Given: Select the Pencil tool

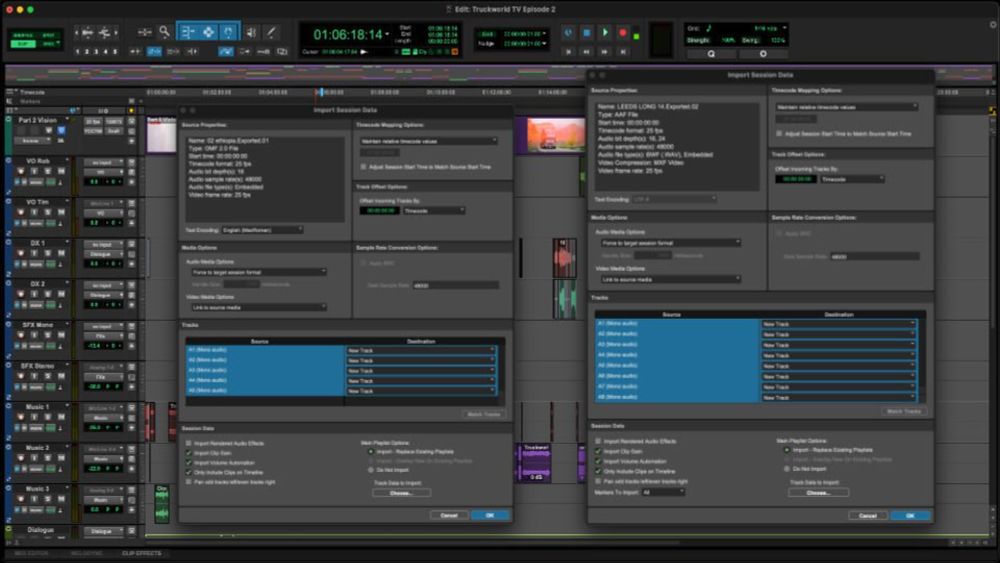Looking at the screenshot, I should 271,32.
